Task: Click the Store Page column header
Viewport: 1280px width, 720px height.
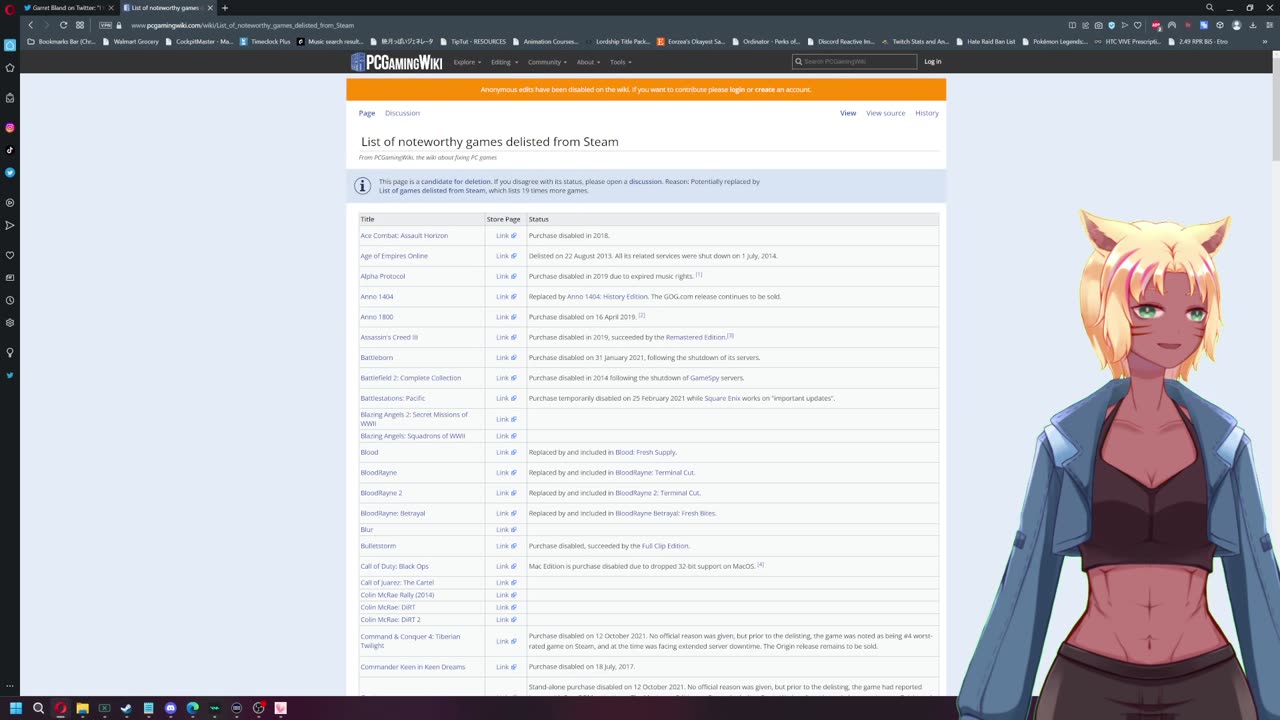Action: pos(503,219)
